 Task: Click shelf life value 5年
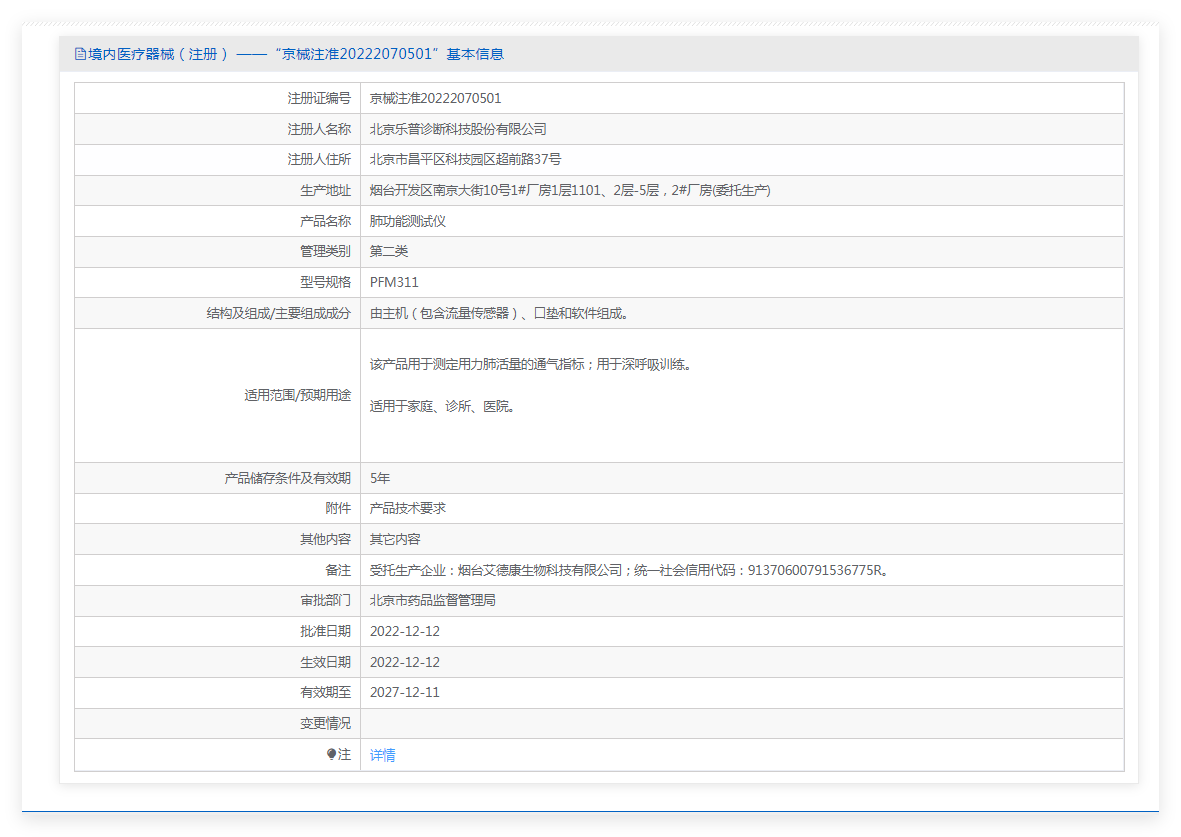pyautogui.click(x=380, y=478)
